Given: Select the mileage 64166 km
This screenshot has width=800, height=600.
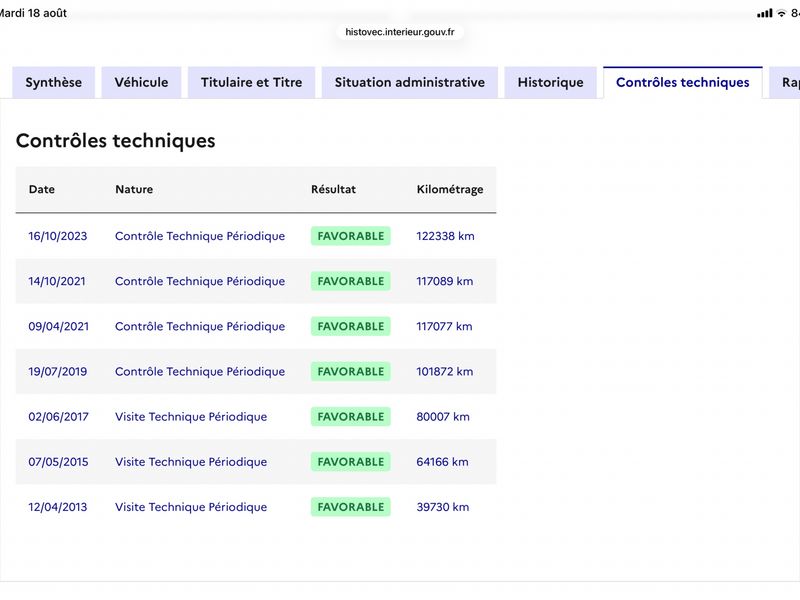Looking at the screenshot, I should (x=442, y=462).
